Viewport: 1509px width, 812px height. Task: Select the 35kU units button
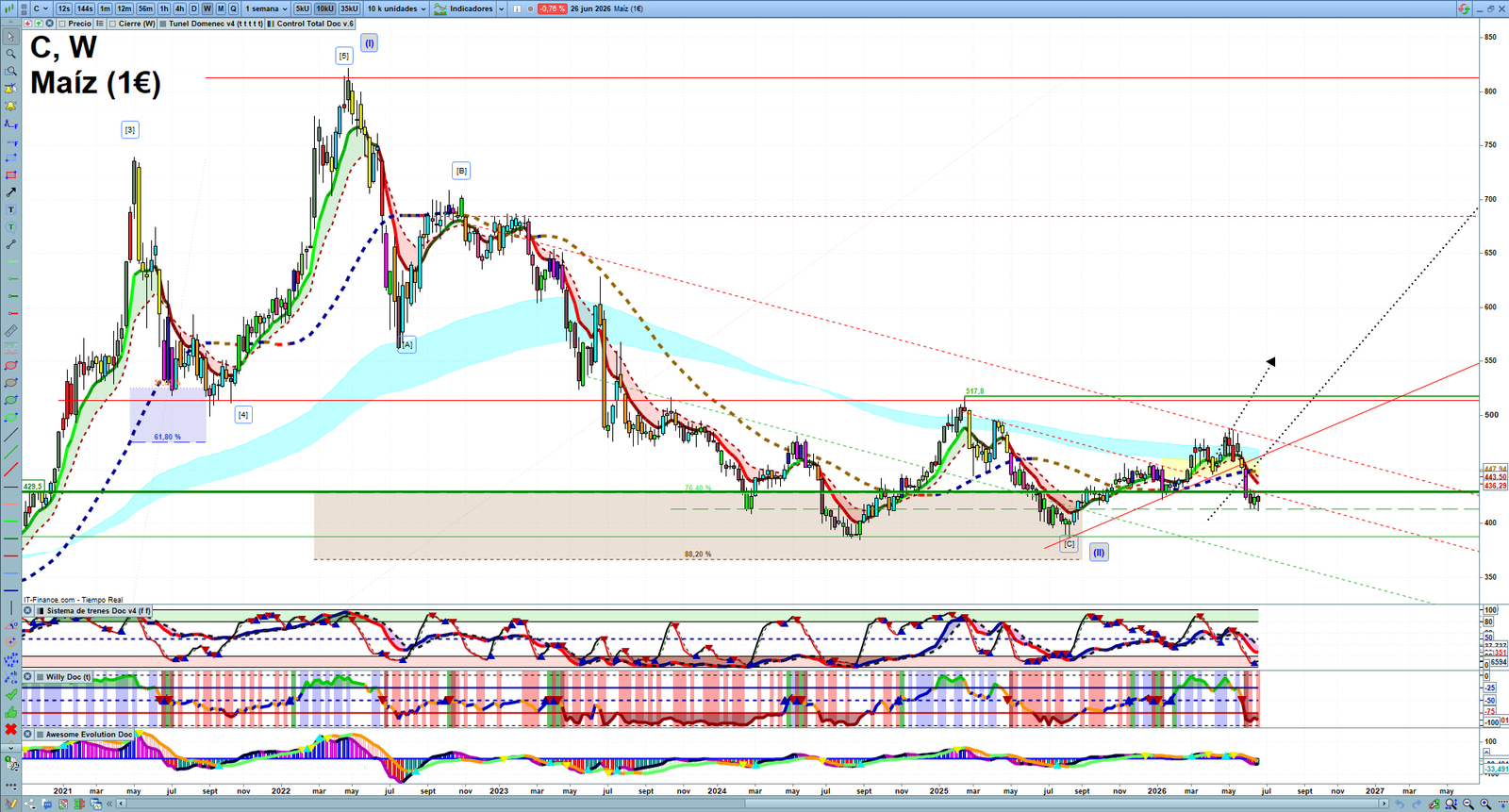pos(349,8)
